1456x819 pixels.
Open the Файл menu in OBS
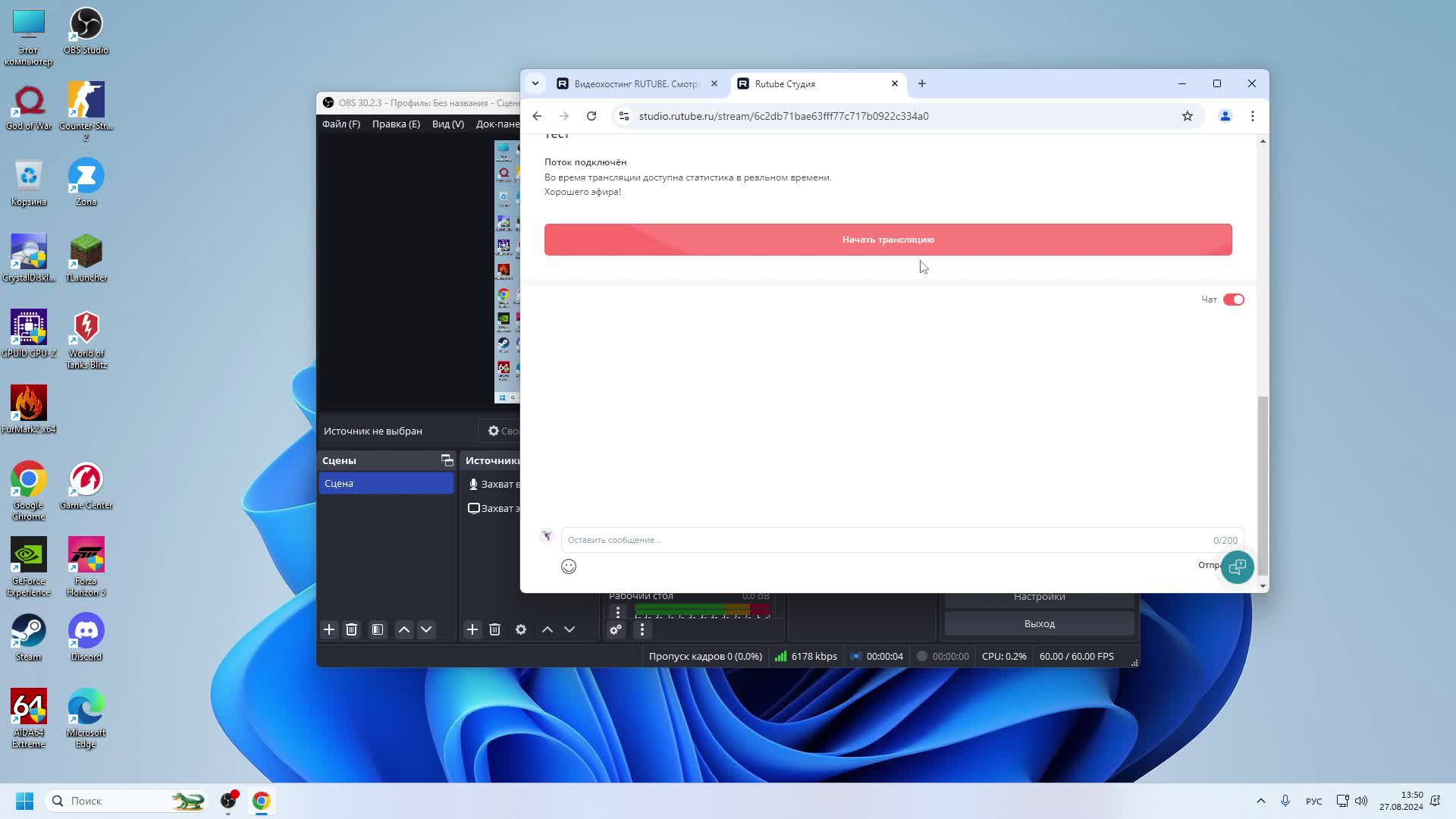pos(341,124)
